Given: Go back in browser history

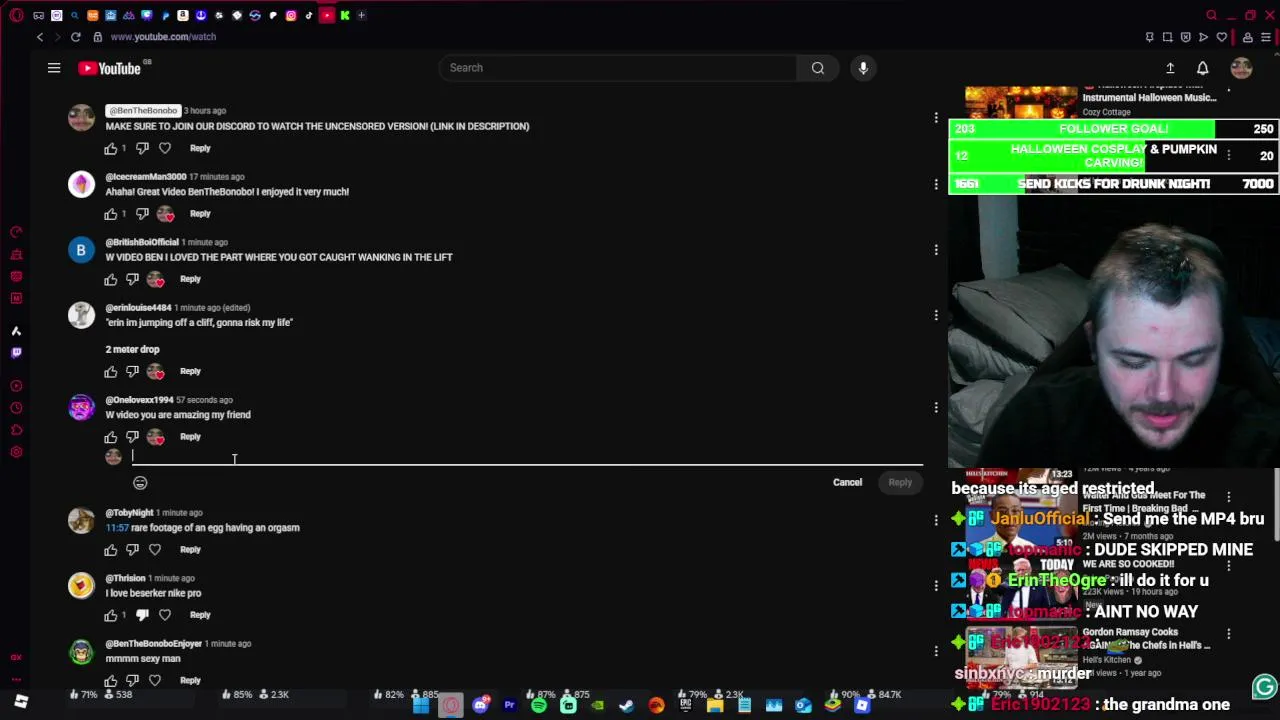Looking at the screenshot, I should tap(40, 37).
